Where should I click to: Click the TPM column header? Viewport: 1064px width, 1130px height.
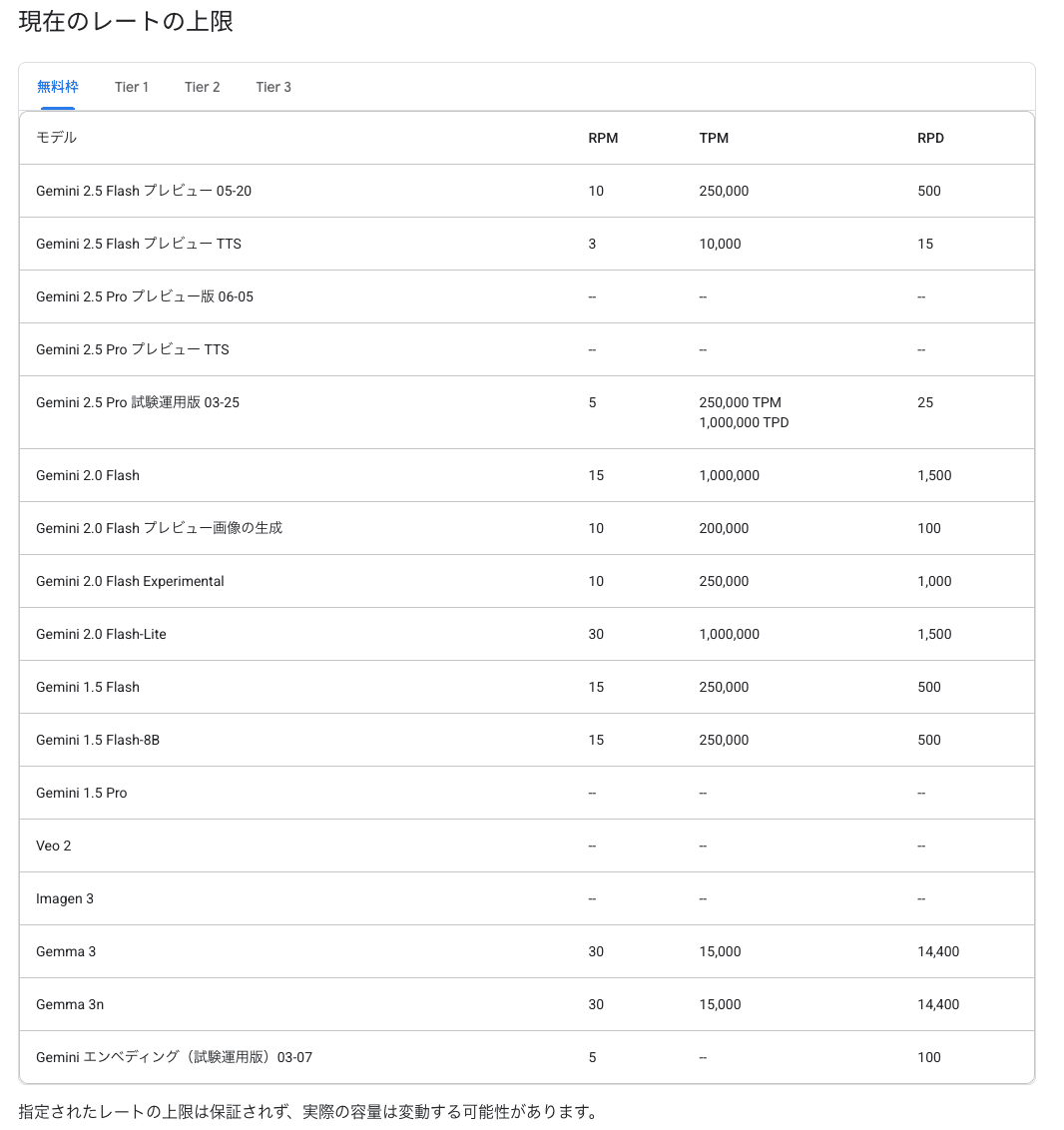pyautogui.click(x=714, y=138)
